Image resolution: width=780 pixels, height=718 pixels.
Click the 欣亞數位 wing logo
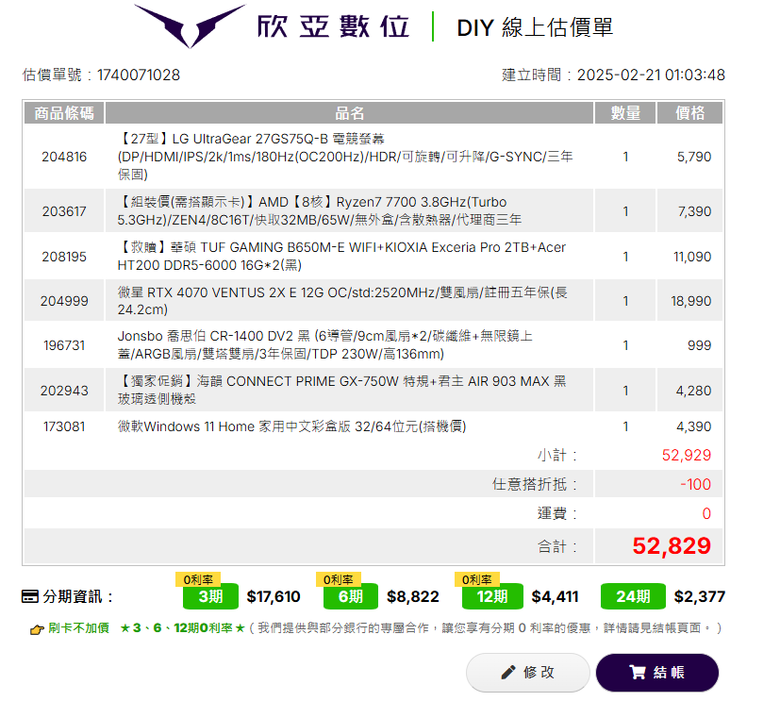pos(190,25)
